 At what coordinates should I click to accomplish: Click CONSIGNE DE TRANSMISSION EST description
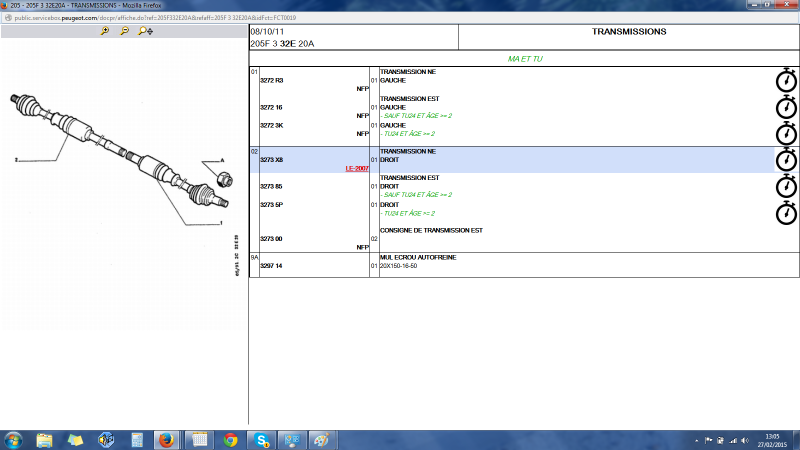[431, 231]
